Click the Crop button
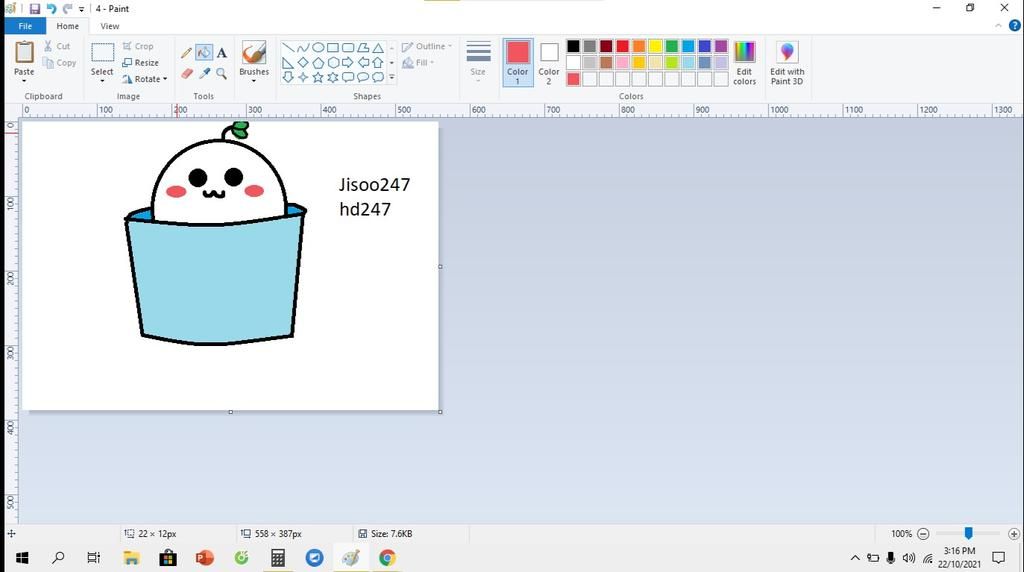The image size is (1024, 572). point(138,46)
